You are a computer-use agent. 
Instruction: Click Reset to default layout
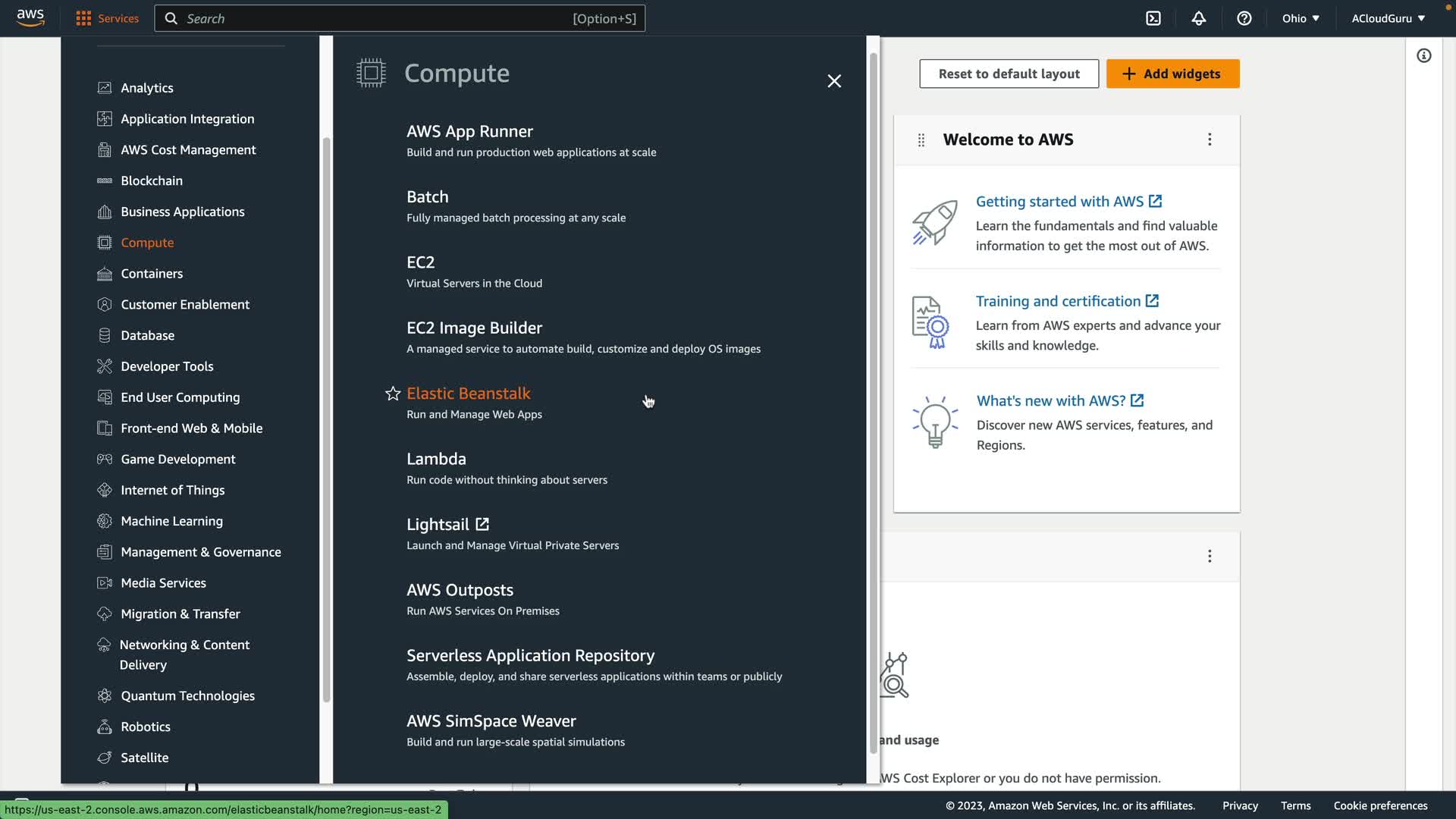(1009, 74)
